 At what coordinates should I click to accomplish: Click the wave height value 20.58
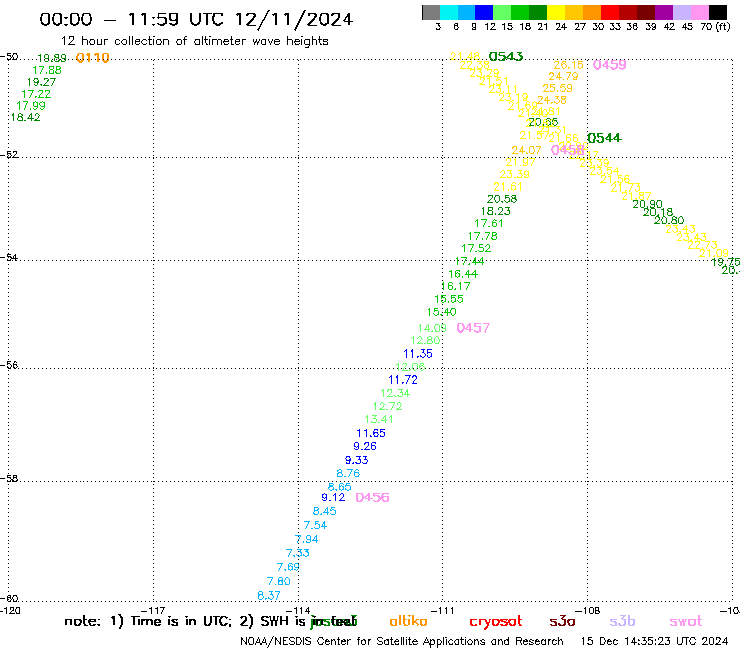(502, 199)
